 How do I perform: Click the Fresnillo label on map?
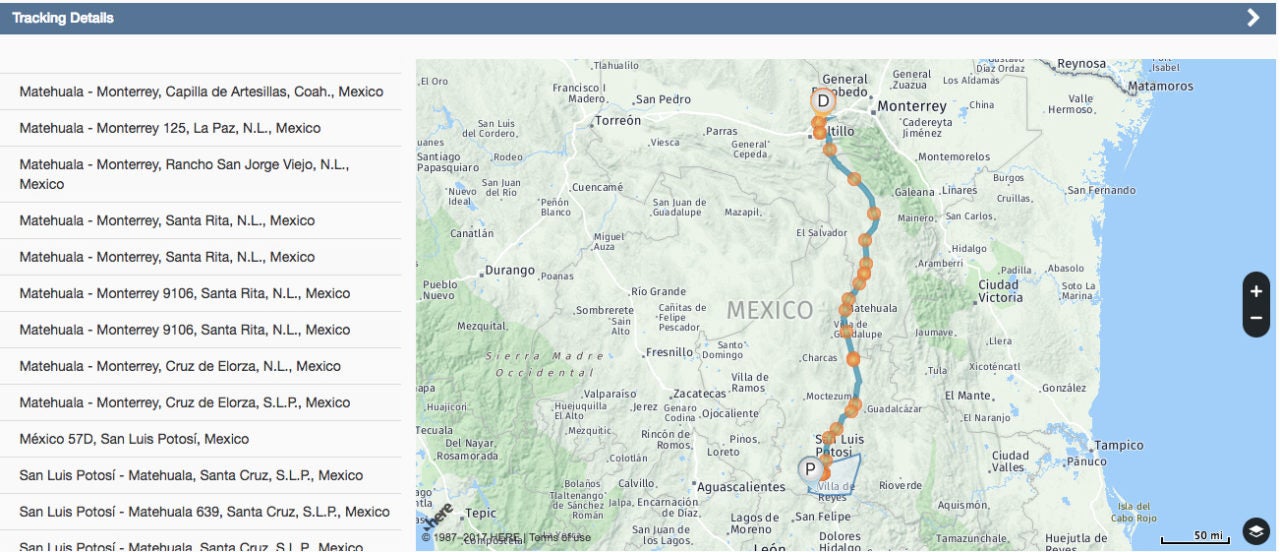pos(669,352)
